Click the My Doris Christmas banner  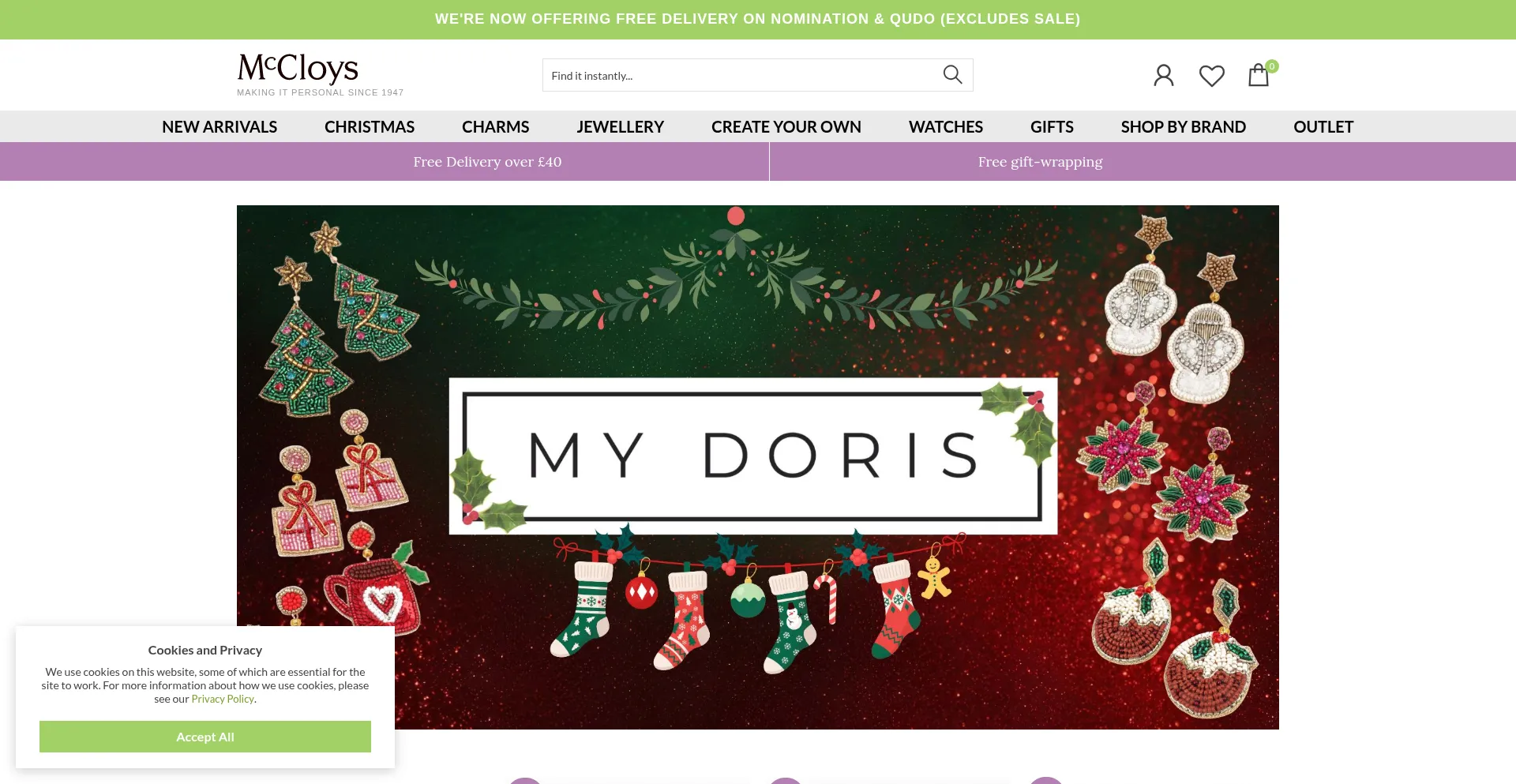tap(758, 467)
